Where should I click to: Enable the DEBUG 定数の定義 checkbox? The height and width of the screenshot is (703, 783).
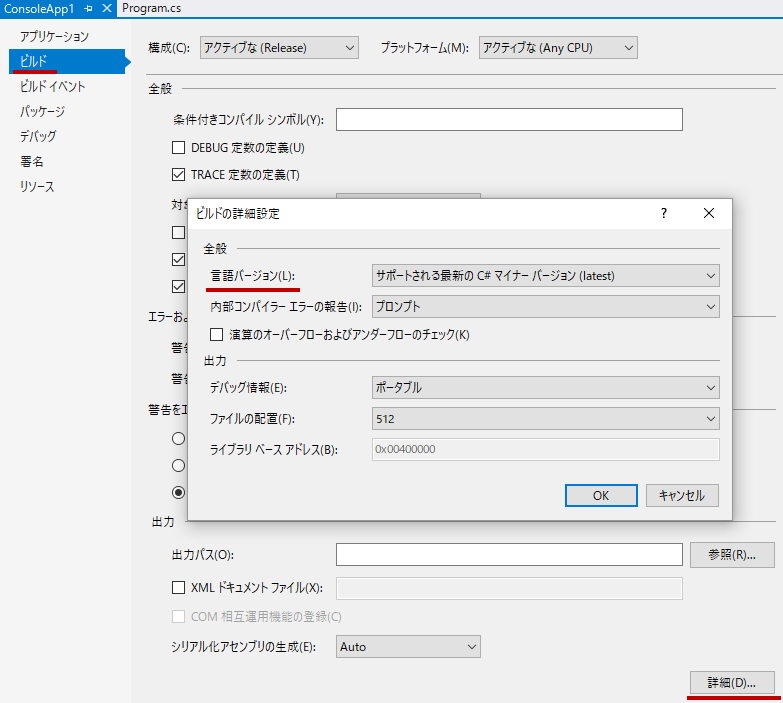tap(178, 148)
